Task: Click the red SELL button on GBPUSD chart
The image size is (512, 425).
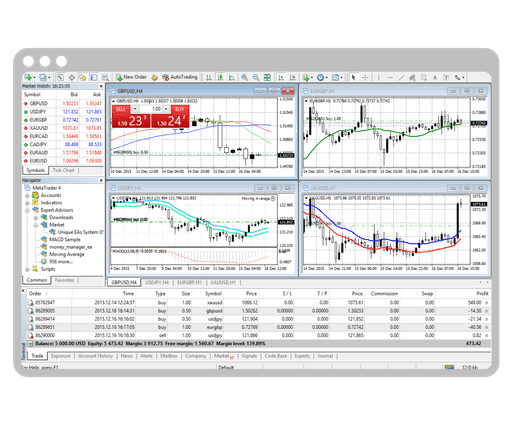Action: [120, 109]
